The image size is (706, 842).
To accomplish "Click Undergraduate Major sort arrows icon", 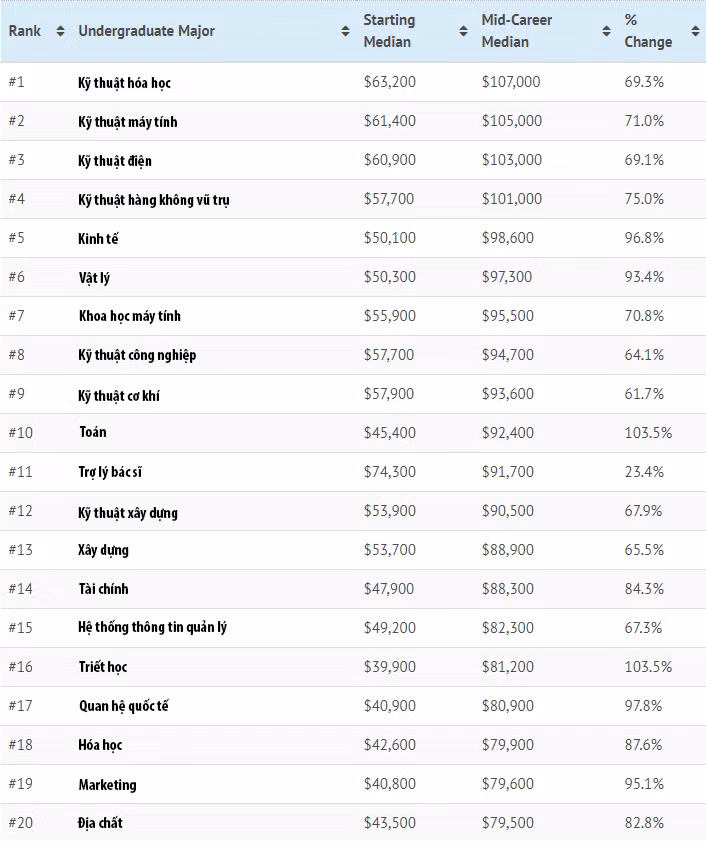I will [x=345, y=31].
